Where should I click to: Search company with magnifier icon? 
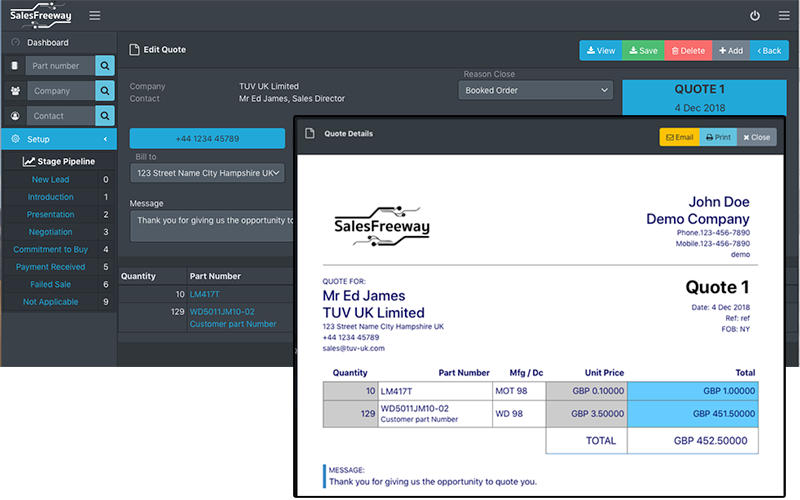tap(105, 91)
